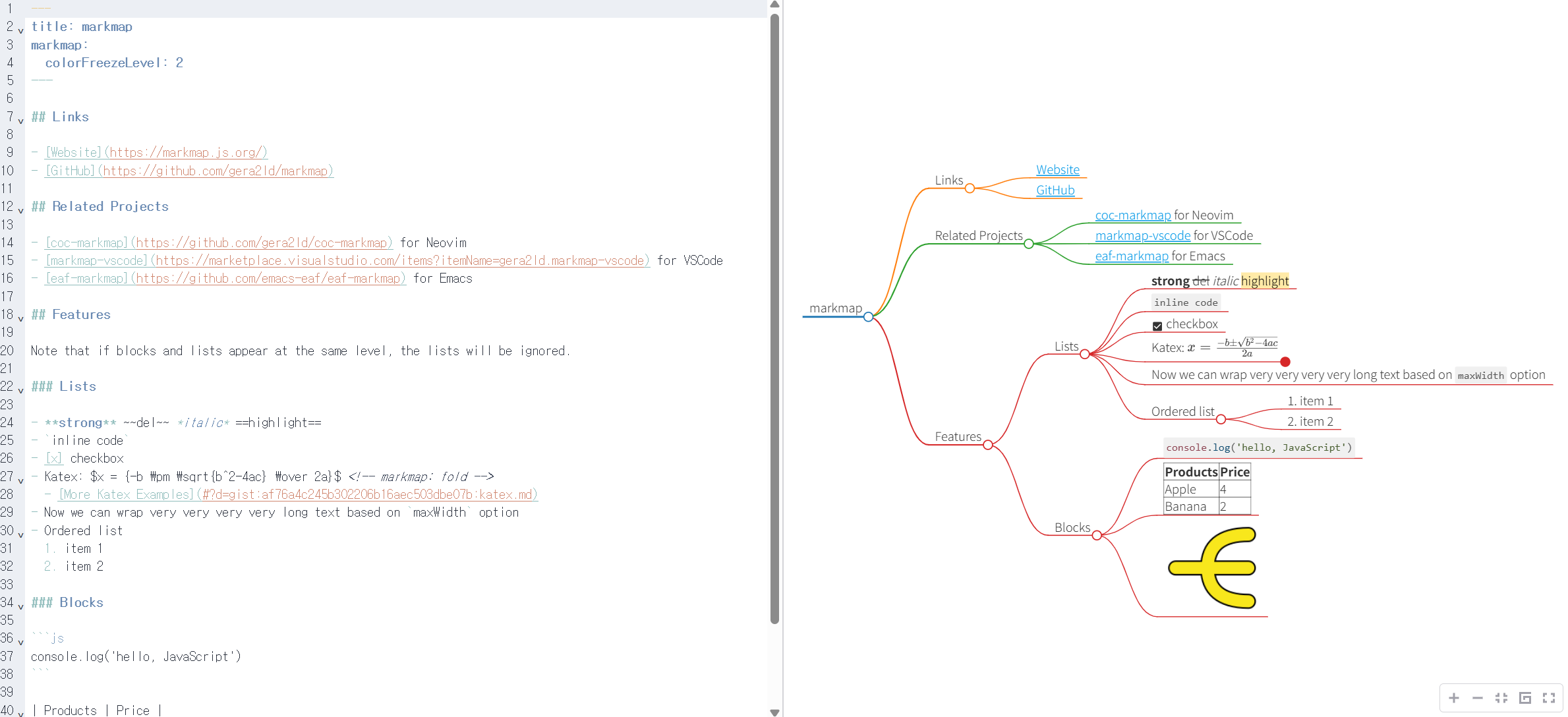The width and height of the screenshot is (1568, 717).
Task: Open the GitHub link in mind map
Action: click(x=1055, y=190)
